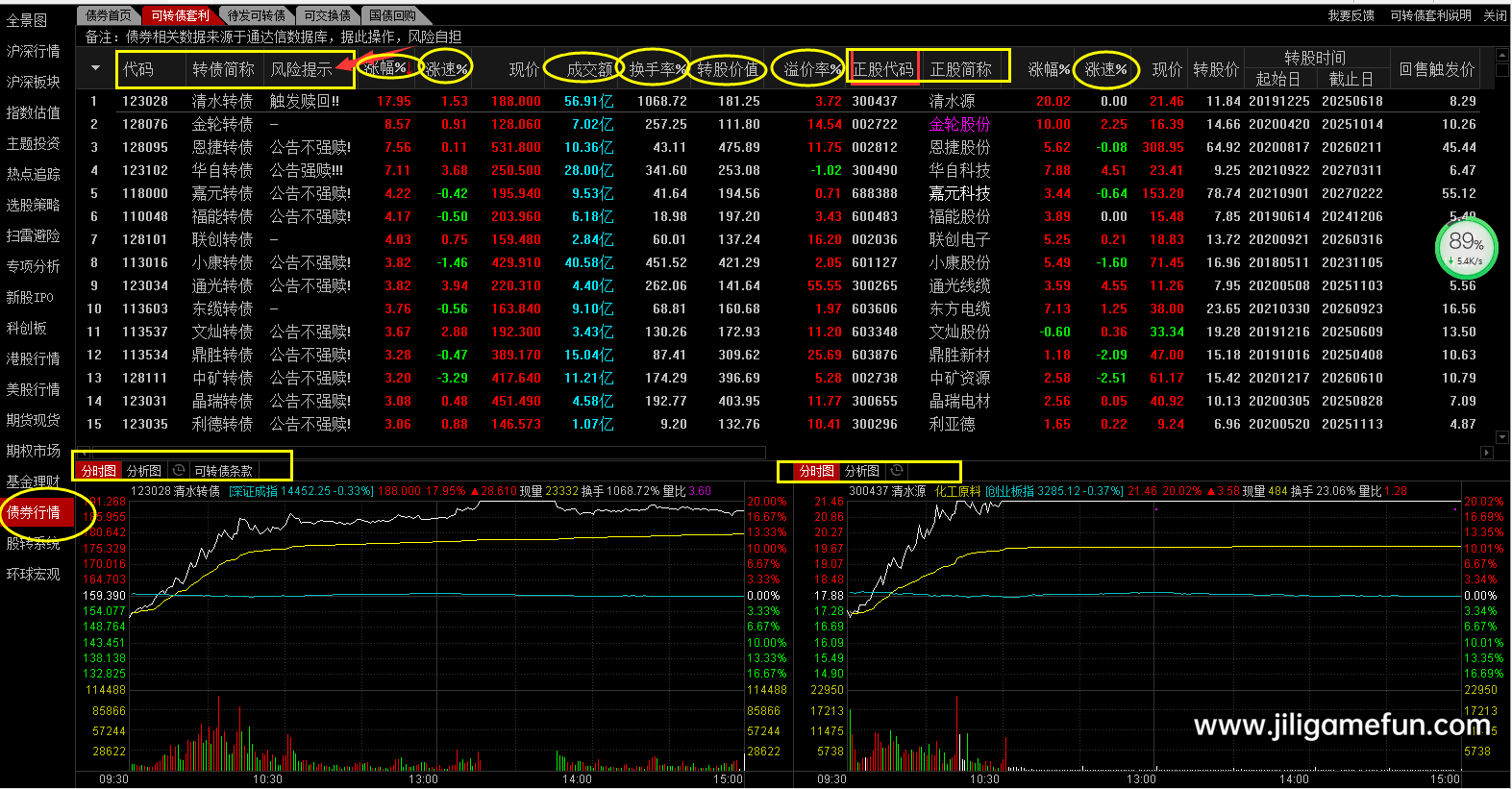
Task: Click the horizontal scroll right arrow below the table
Action: (1487, 453)
